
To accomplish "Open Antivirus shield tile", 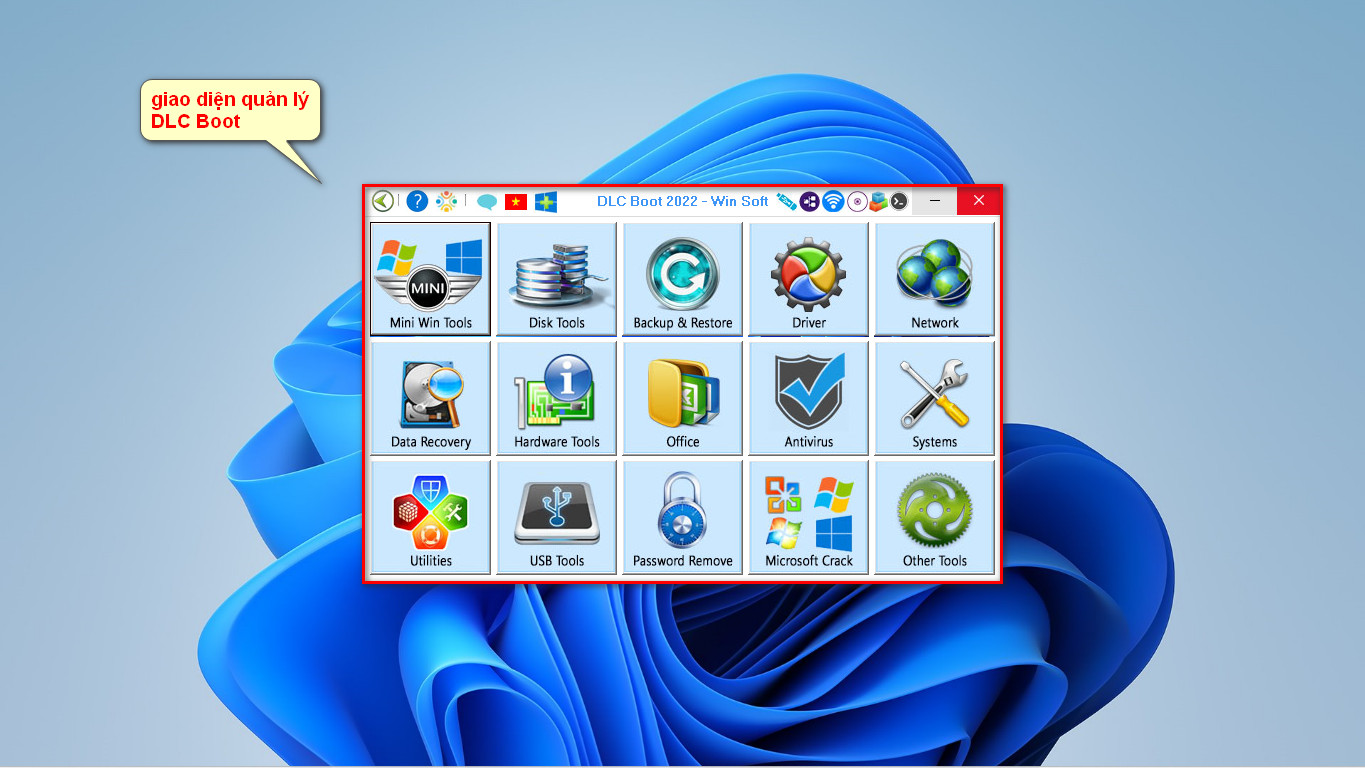I will point(808,398).
